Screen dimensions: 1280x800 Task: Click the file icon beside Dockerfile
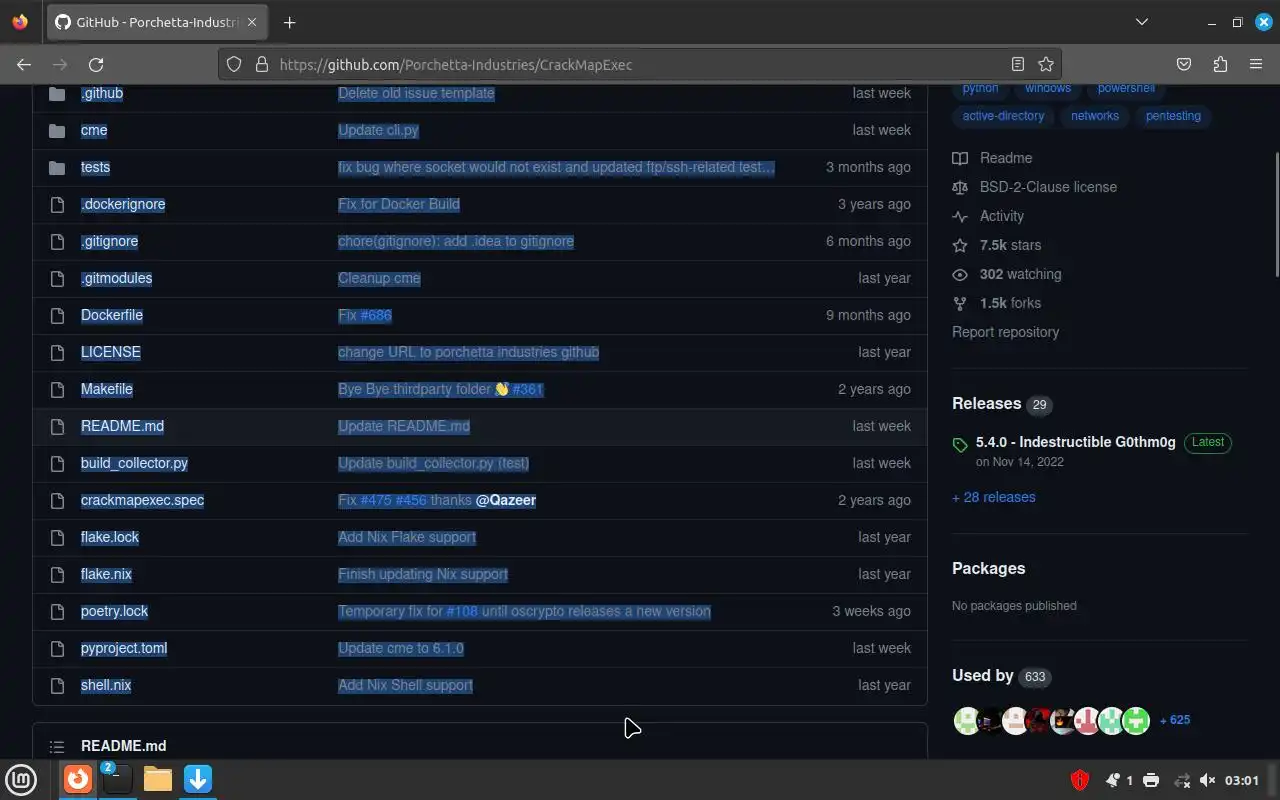[x=57, y=315]
